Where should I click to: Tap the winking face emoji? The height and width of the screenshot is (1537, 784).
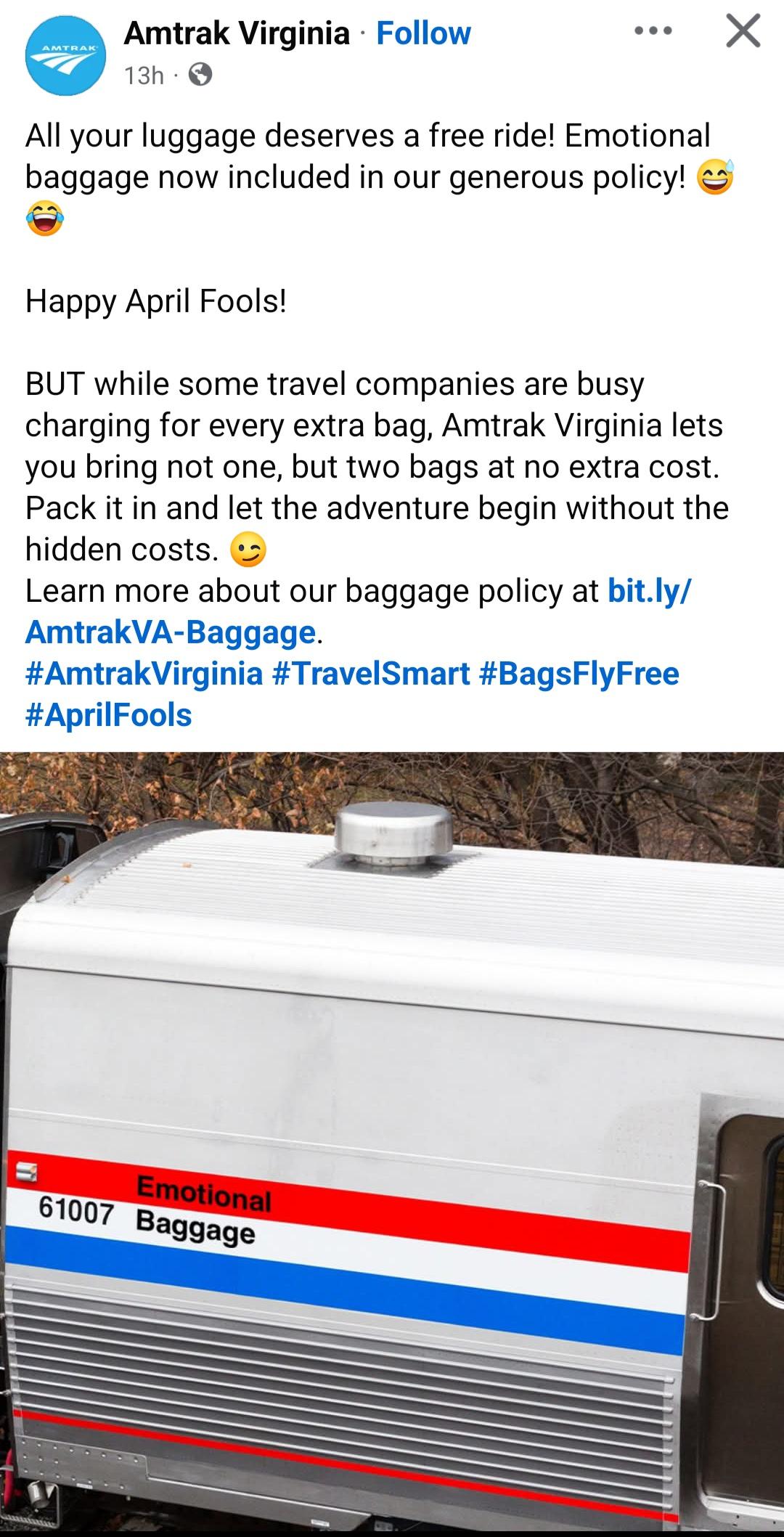pyautogui.click(x=248, y=550)
